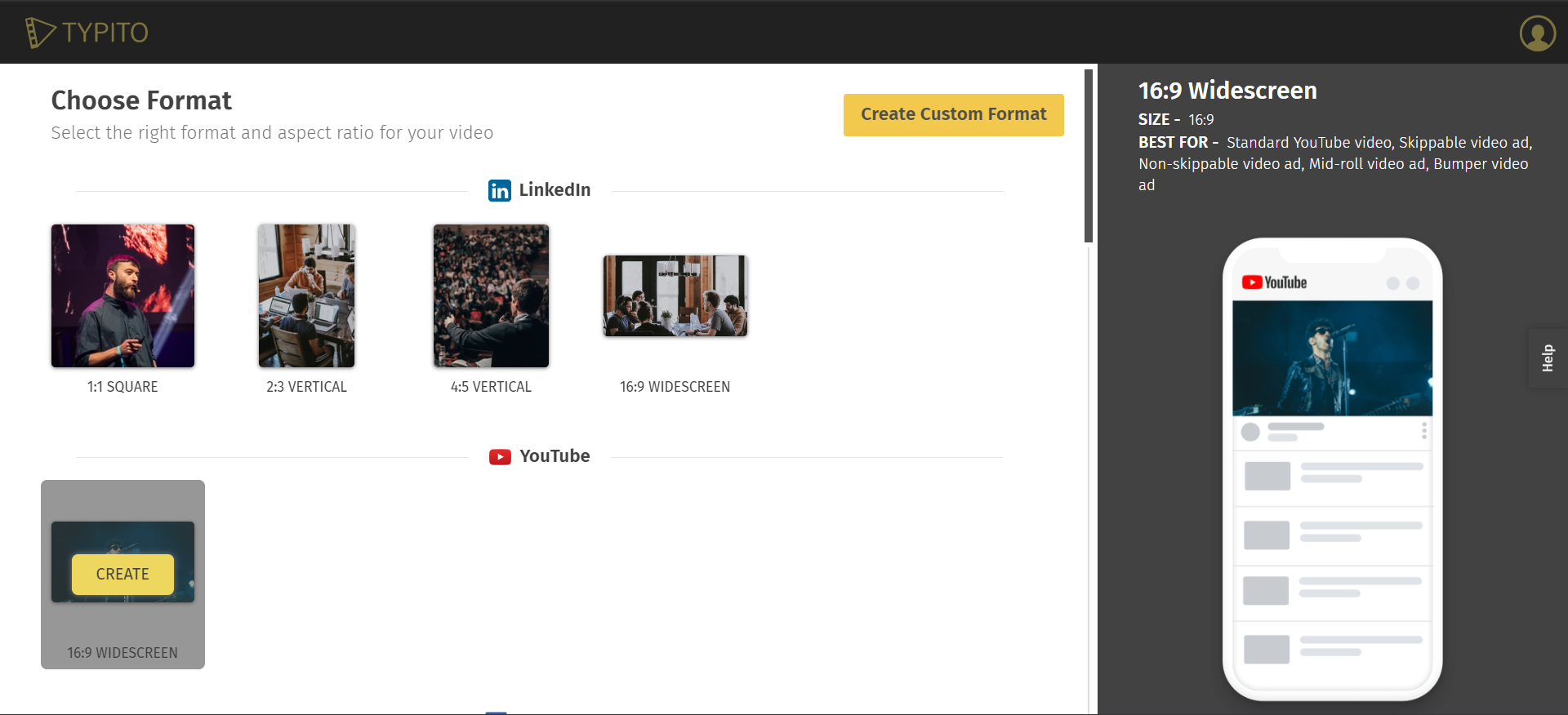Select LinkedIn 16:9 Widescreen thumbnail
1568x715 pixels.
point(675,295)
